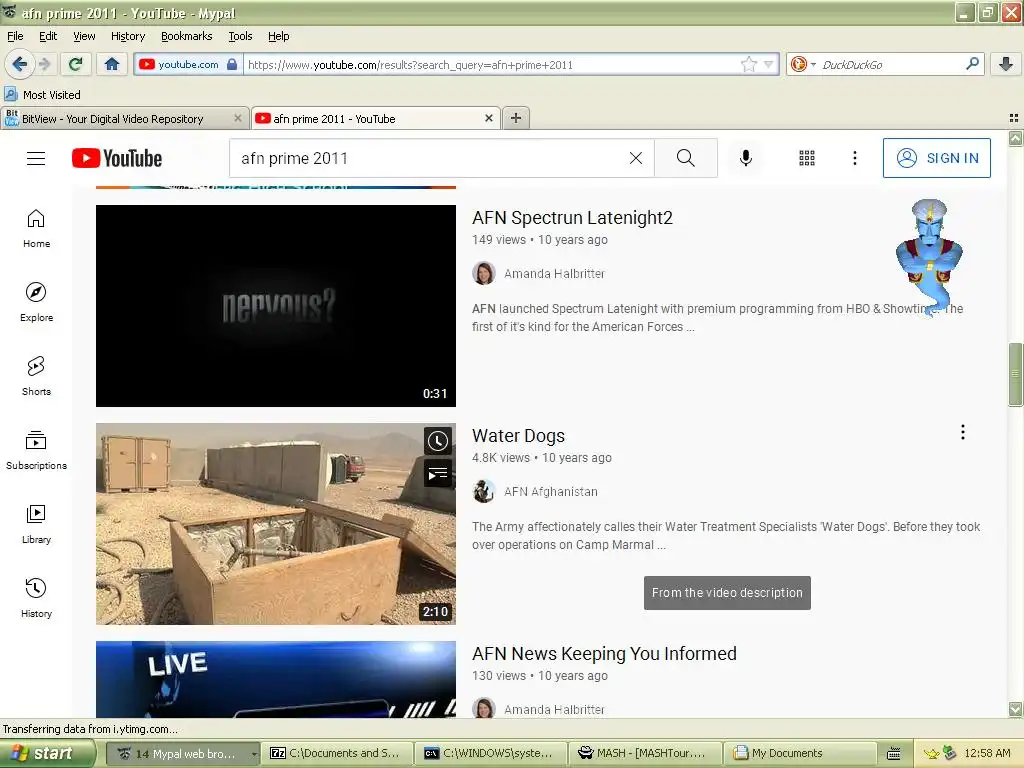The height and width of the screenshot is (768, 1024).
Task: Open YouTube settings three-dot menu
Action: pos(854,158)
